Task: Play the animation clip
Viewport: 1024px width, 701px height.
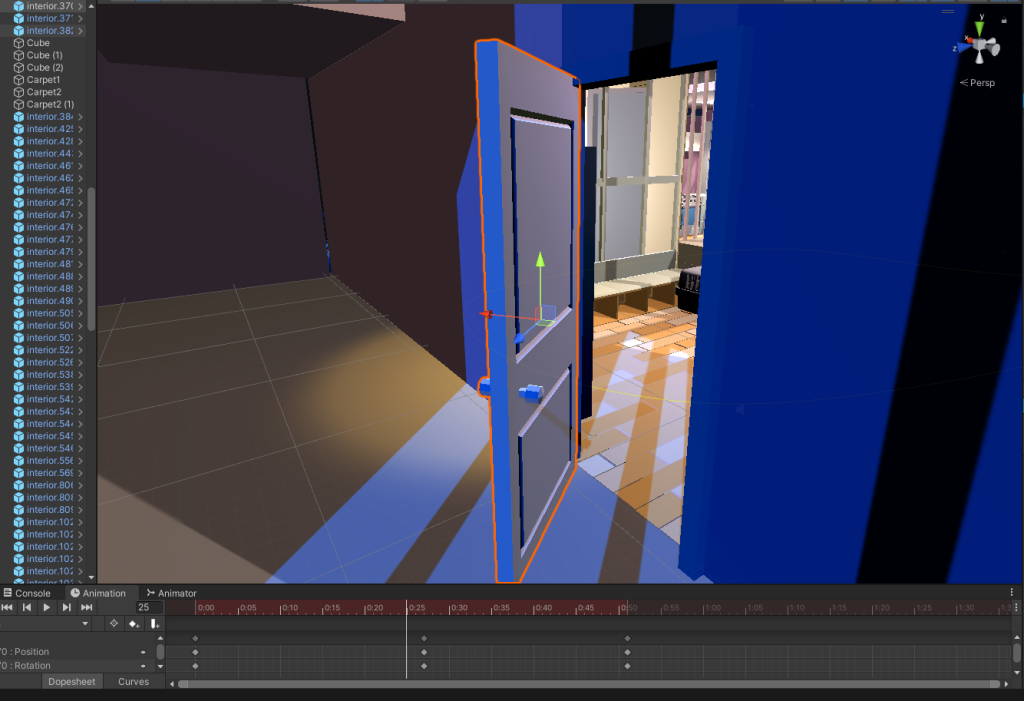Action: pyautogui.click(x=46, y=607)
